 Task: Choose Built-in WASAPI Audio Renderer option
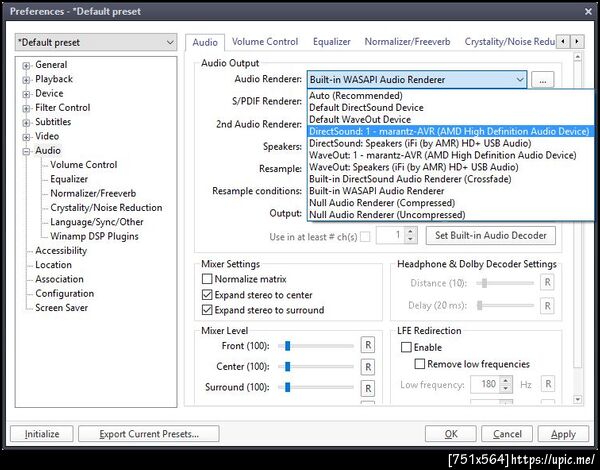click(x=450, y=191)
